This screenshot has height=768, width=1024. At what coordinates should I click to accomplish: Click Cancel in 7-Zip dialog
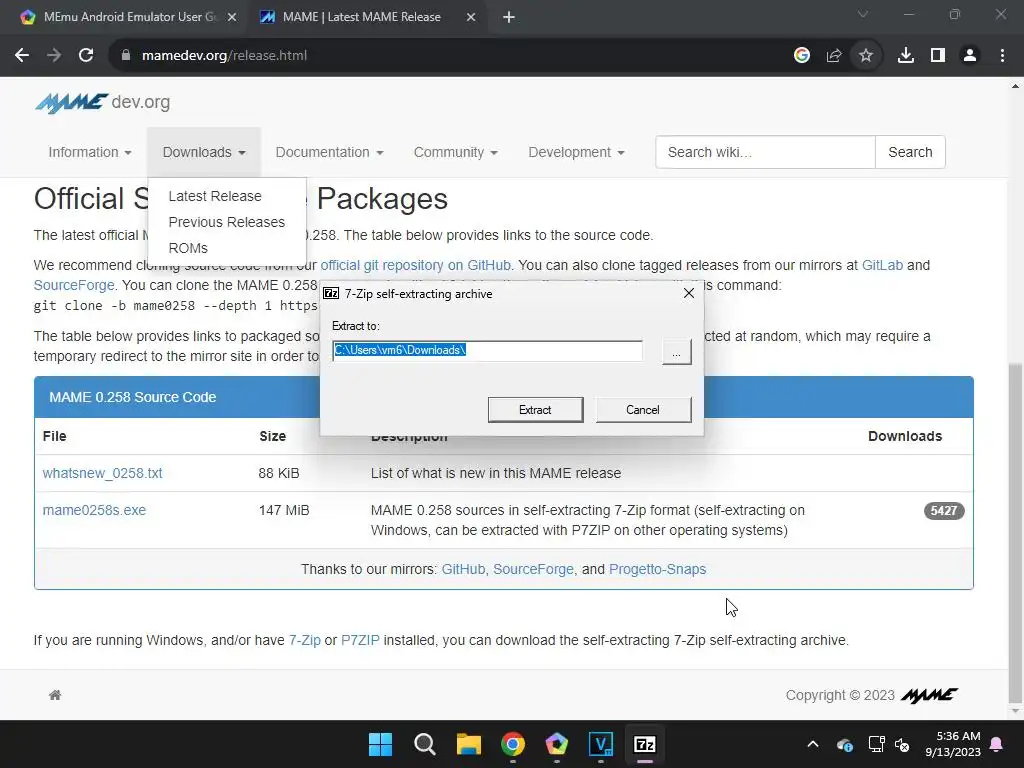coord(643,409)
